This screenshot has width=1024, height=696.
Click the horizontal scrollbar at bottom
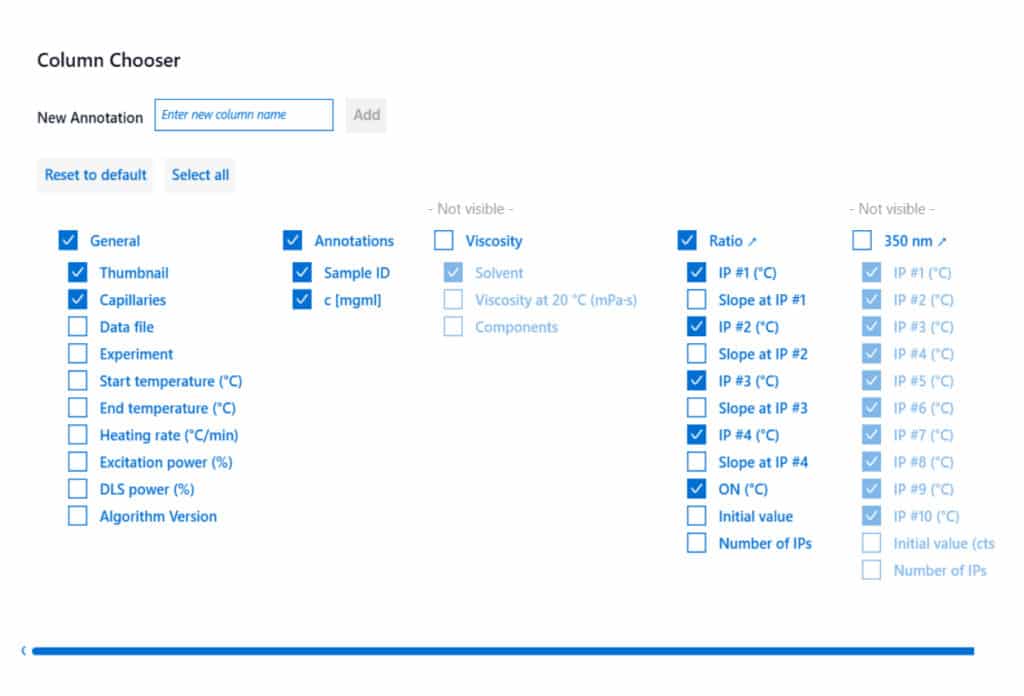pyautogui.click(x=502, y=651)
